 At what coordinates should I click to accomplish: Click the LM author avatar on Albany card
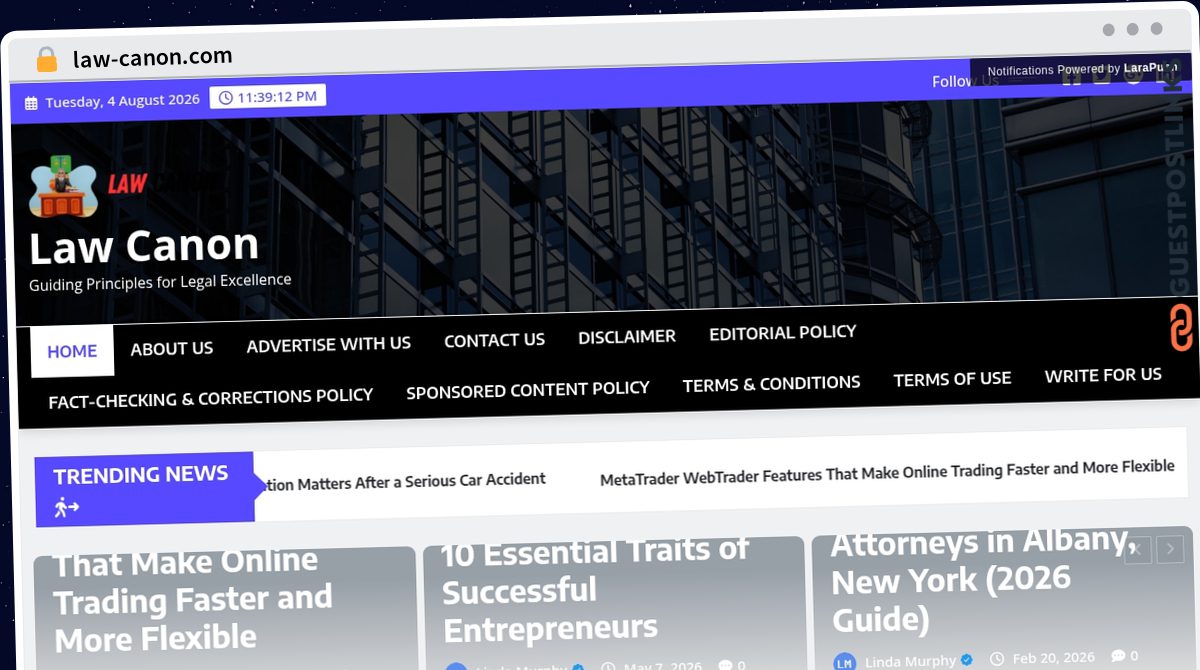(x=844, y=662)
